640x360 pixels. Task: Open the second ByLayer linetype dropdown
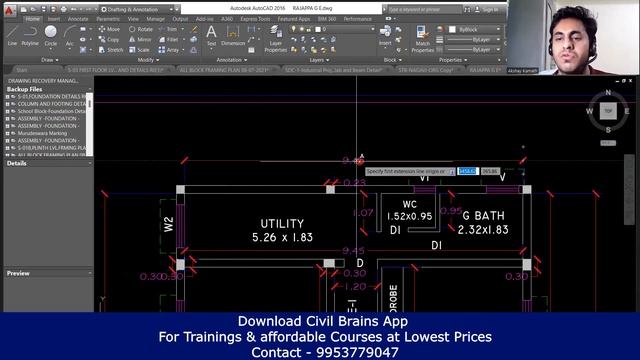(473, 49)
